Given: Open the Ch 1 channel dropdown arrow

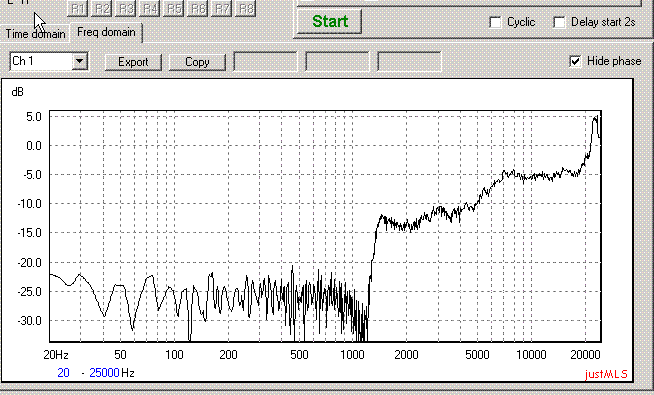Looking at the screenshot, I should tap(79, 61).
